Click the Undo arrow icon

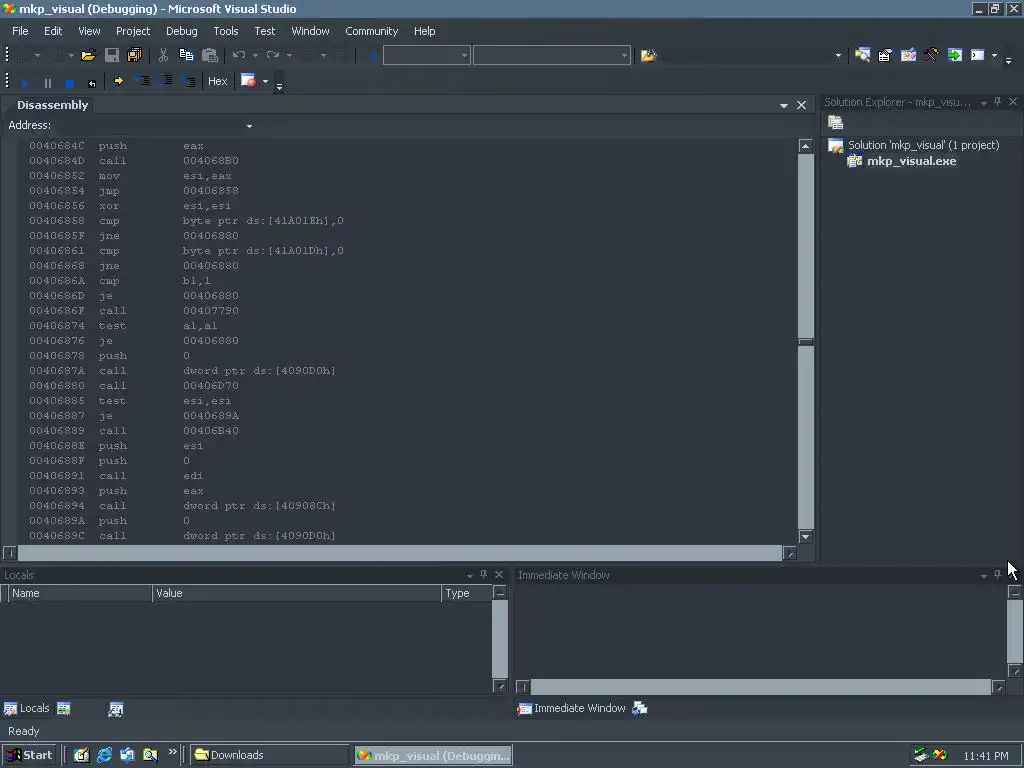pyautogui.click(x=239, y=56)
